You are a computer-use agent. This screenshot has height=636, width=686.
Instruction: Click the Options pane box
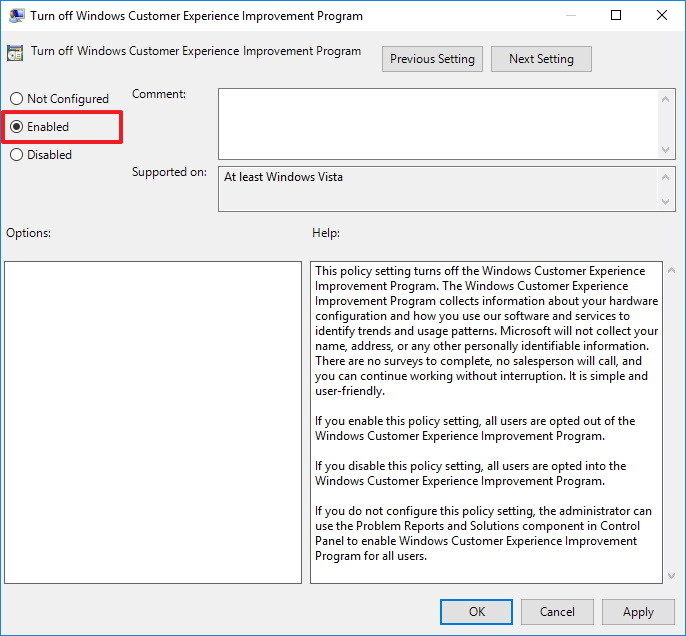point(153,423)
